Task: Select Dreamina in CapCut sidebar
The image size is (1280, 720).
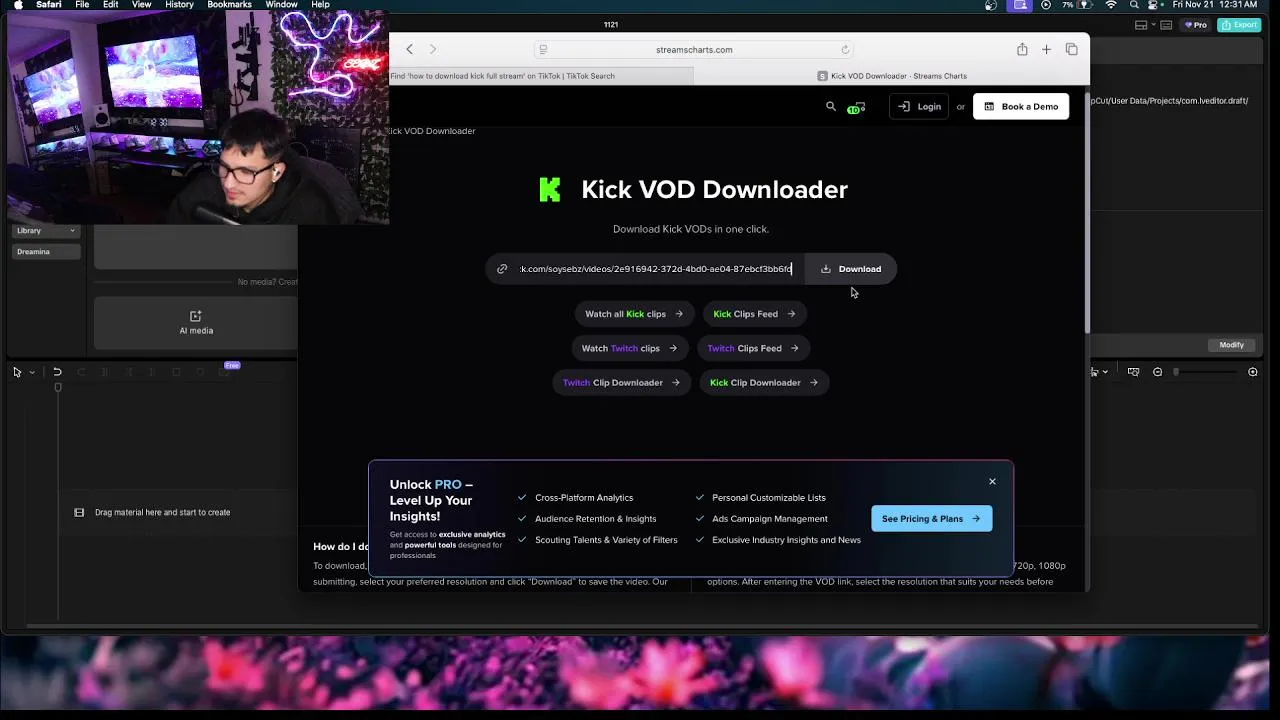Action: 45,252
